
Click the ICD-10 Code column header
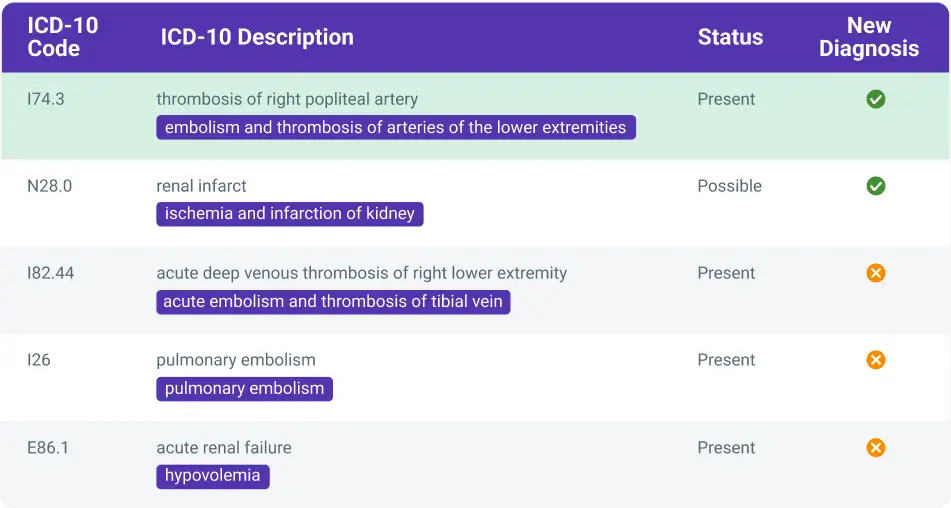pyautogui.click(x=62, y=37)
